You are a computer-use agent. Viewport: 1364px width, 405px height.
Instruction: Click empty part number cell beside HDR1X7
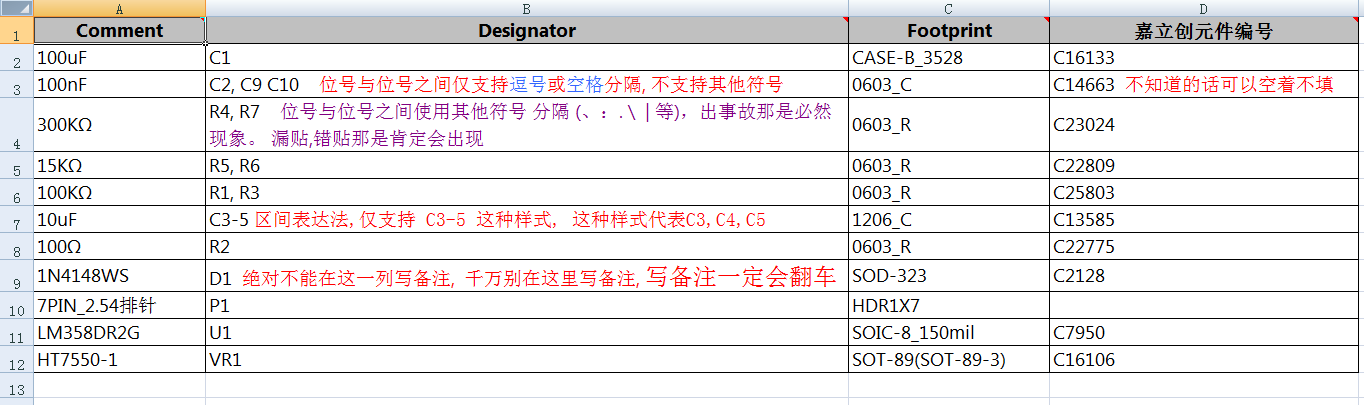1205,305
